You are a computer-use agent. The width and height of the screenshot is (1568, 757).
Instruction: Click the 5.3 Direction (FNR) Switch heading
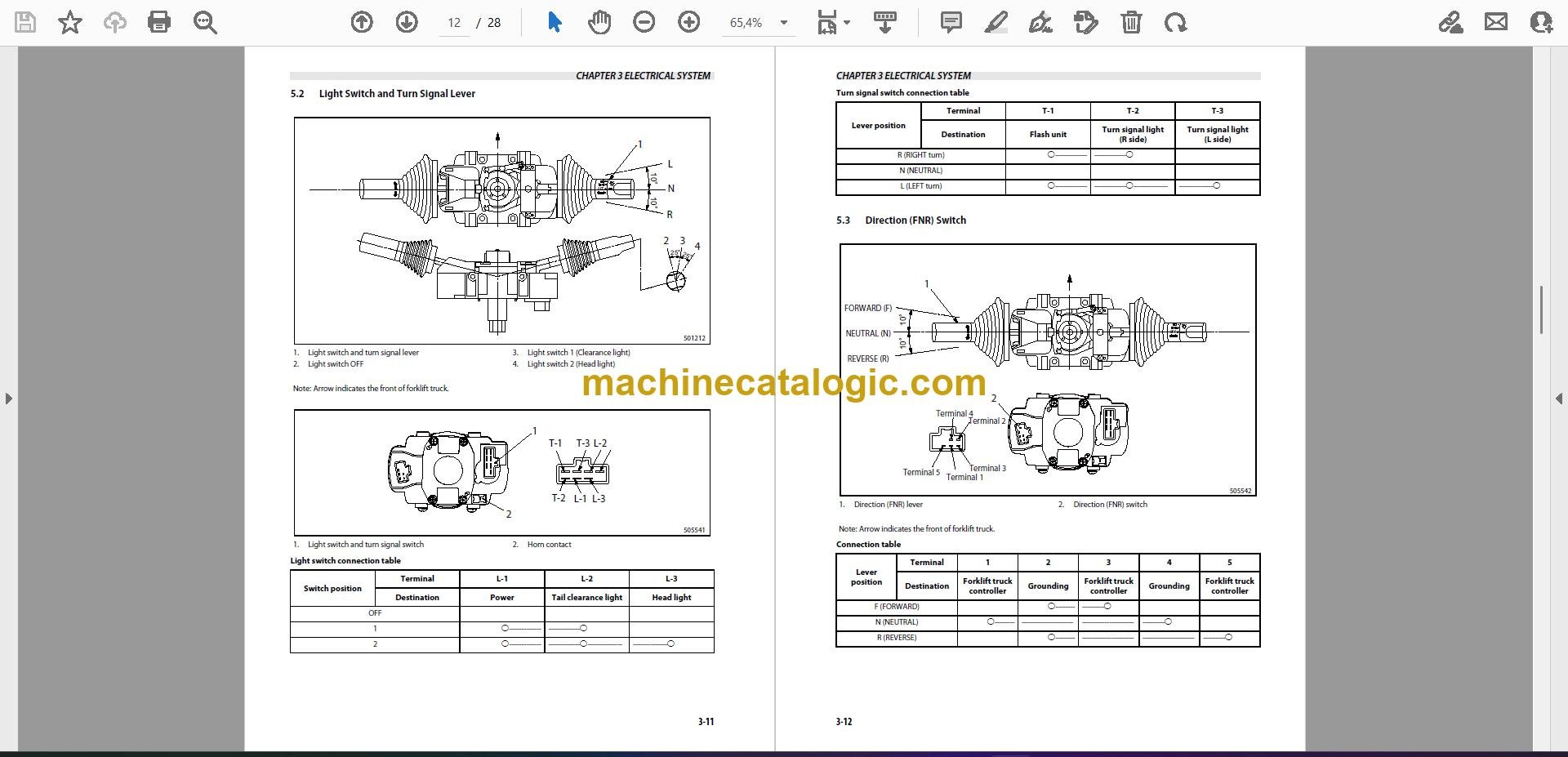click(x=901, y=220)
